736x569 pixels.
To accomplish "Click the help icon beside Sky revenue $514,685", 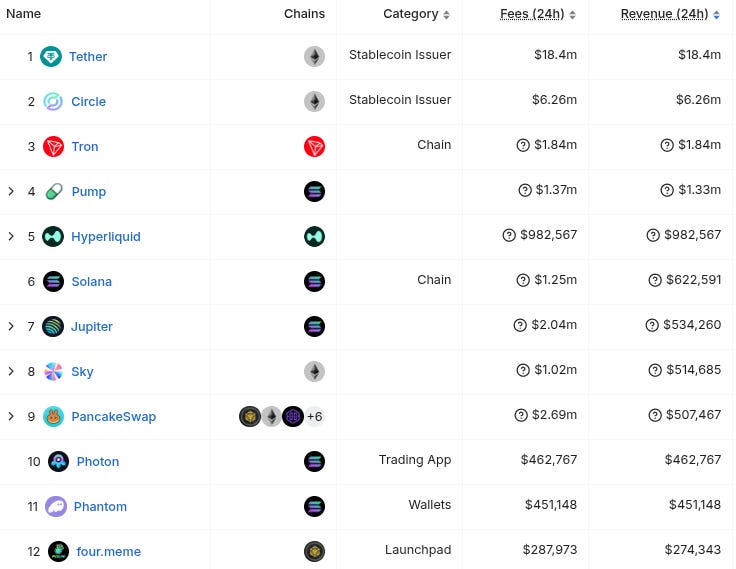I will (655, 370).
